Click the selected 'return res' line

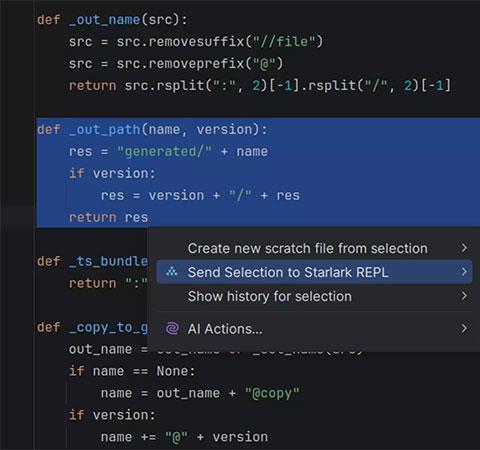pos(108,217)
